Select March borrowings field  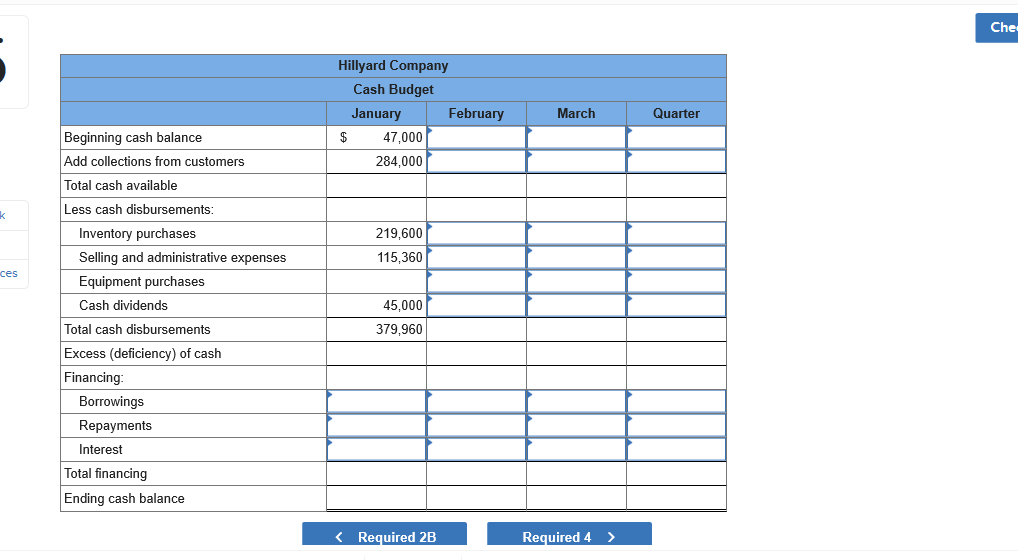click(x=577, y=402)
